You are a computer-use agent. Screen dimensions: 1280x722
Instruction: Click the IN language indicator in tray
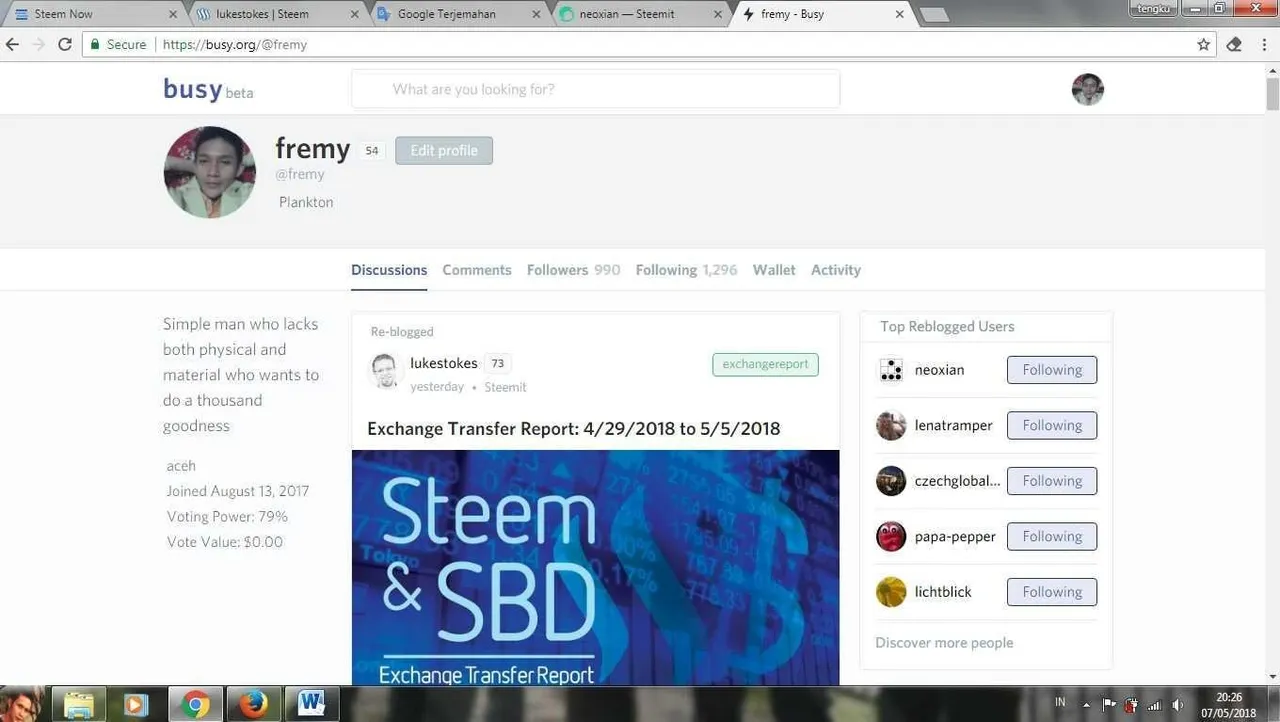coord(1060,702)
